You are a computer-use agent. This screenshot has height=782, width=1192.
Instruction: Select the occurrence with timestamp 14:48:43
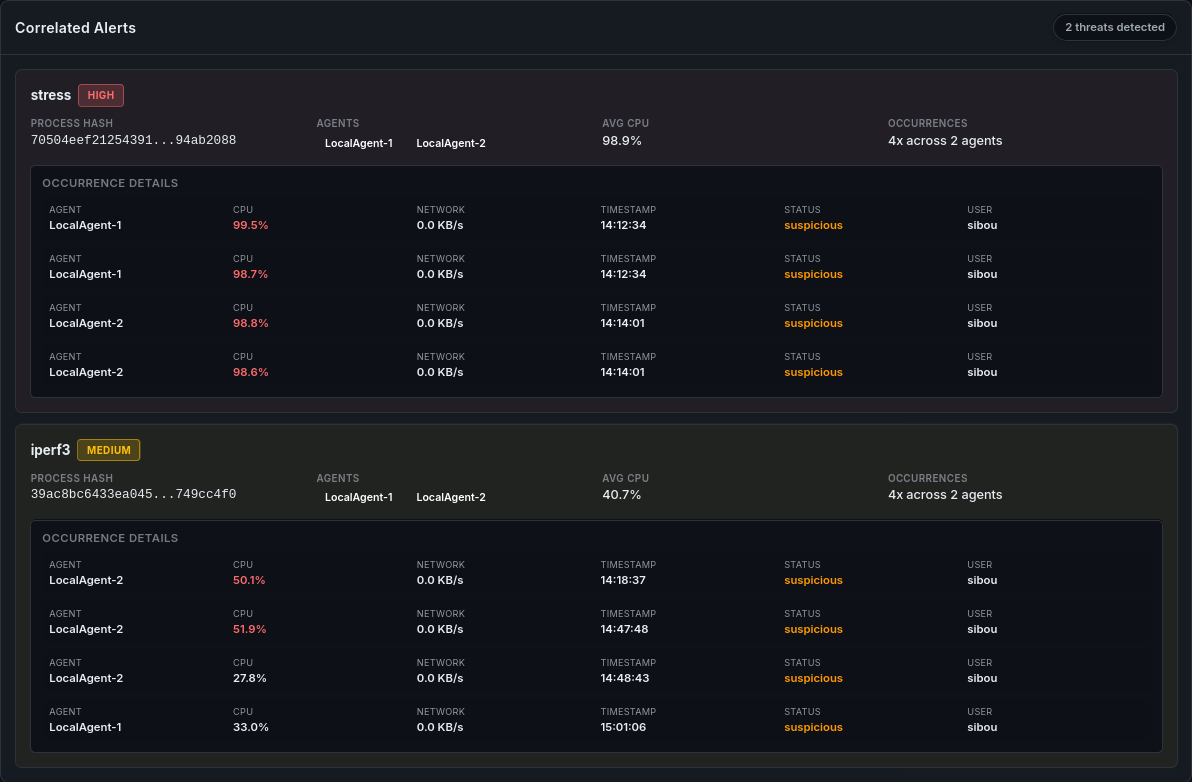[623, 678]
